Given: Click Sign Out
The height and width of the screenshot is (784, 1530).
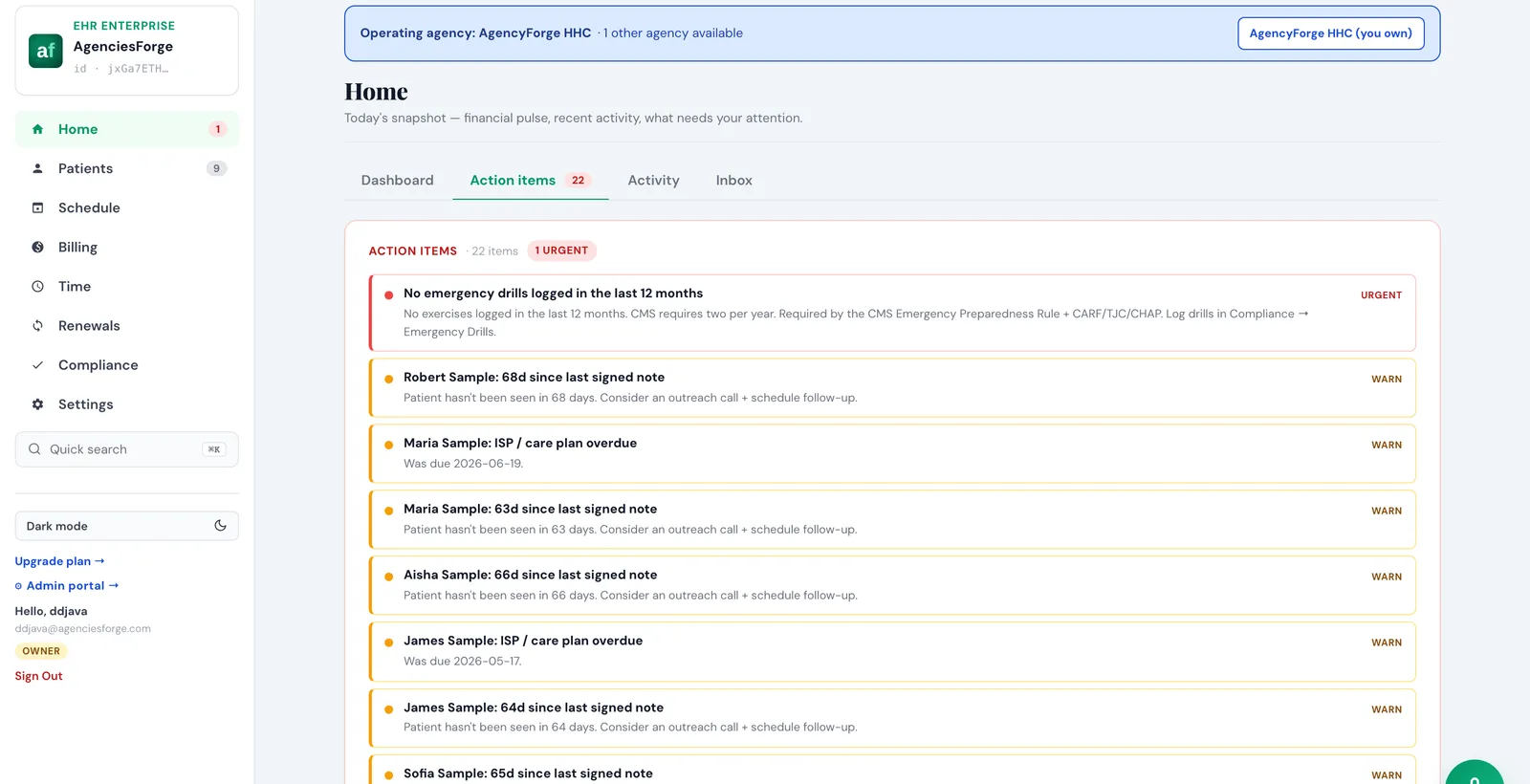Looking at the screenshot, I should [38, 676].
